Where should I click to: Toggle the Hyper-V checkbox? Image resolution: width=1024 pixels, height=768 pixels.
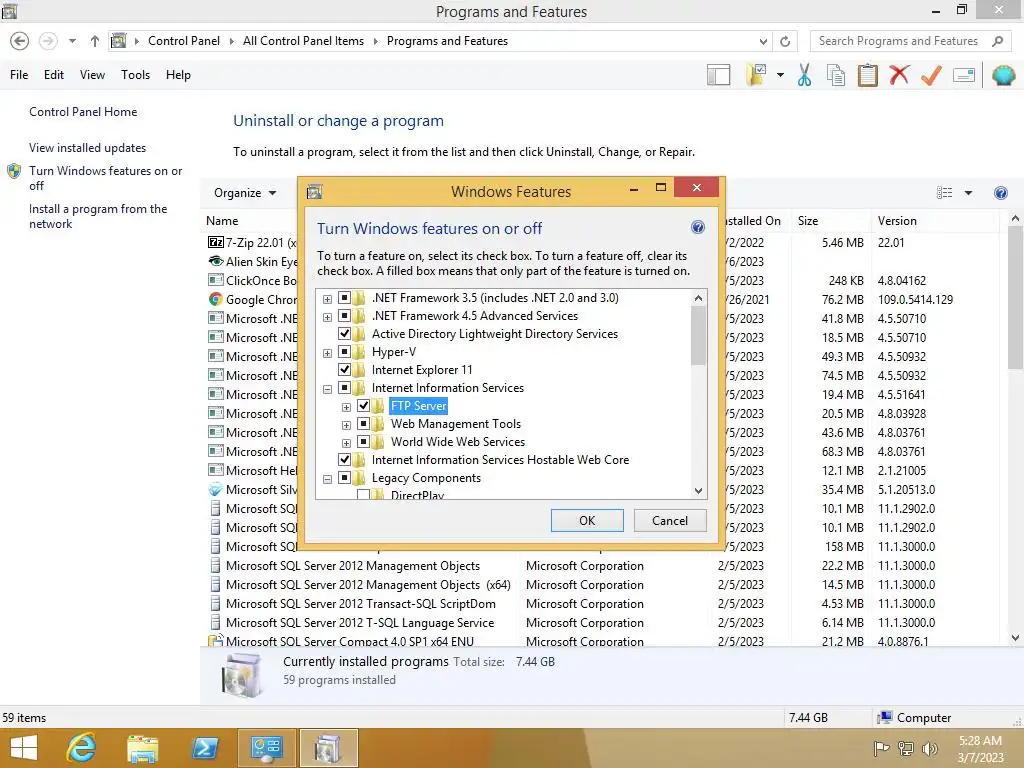[344, 352]
